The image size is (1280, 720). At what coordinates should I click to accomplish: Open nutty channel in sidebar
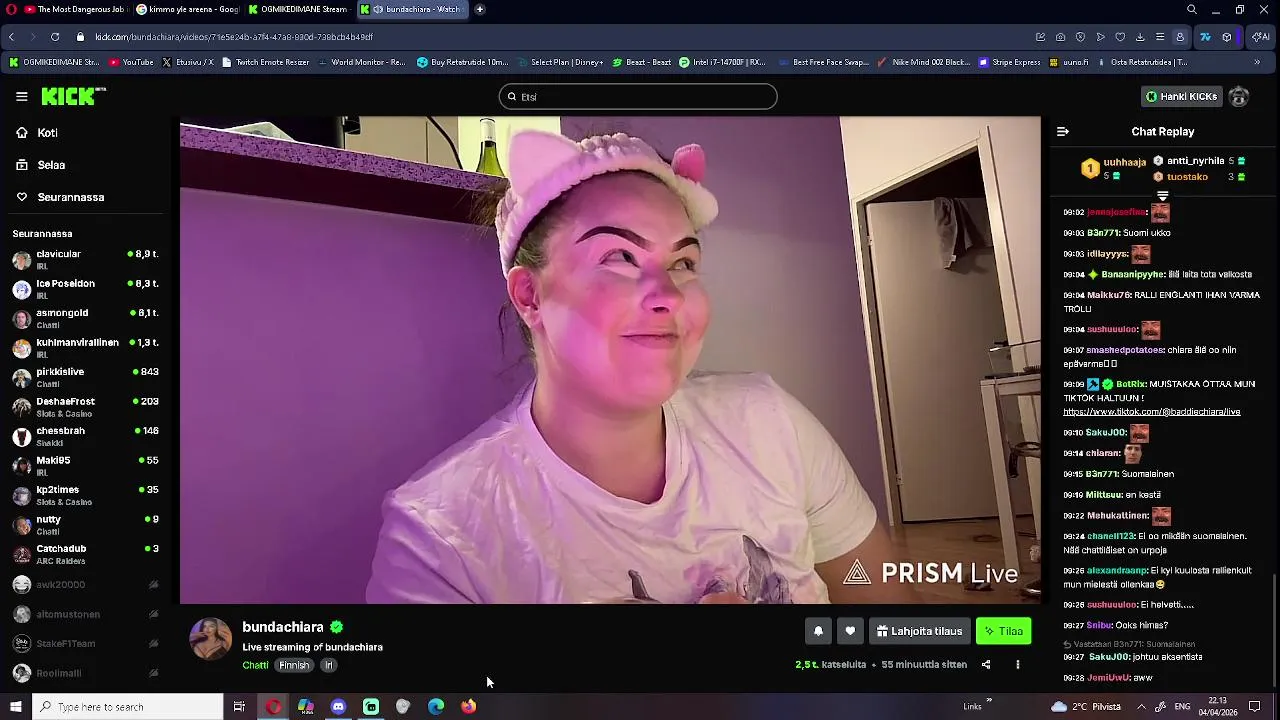[85, 525]
